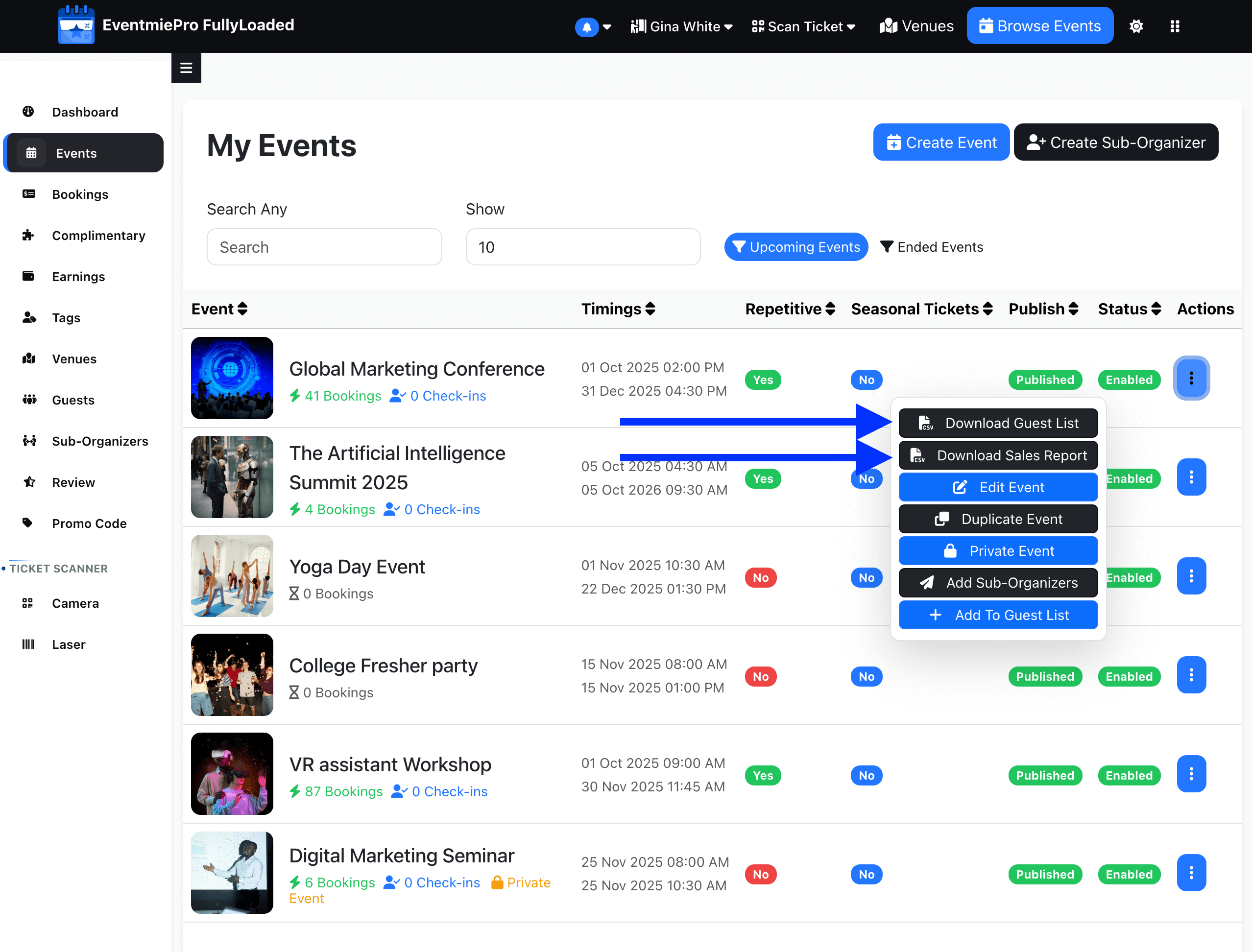This screenshot has width=1252, height=952.
Task: Click College Fresher party Enabled badge
Action: pos(1129,677)
